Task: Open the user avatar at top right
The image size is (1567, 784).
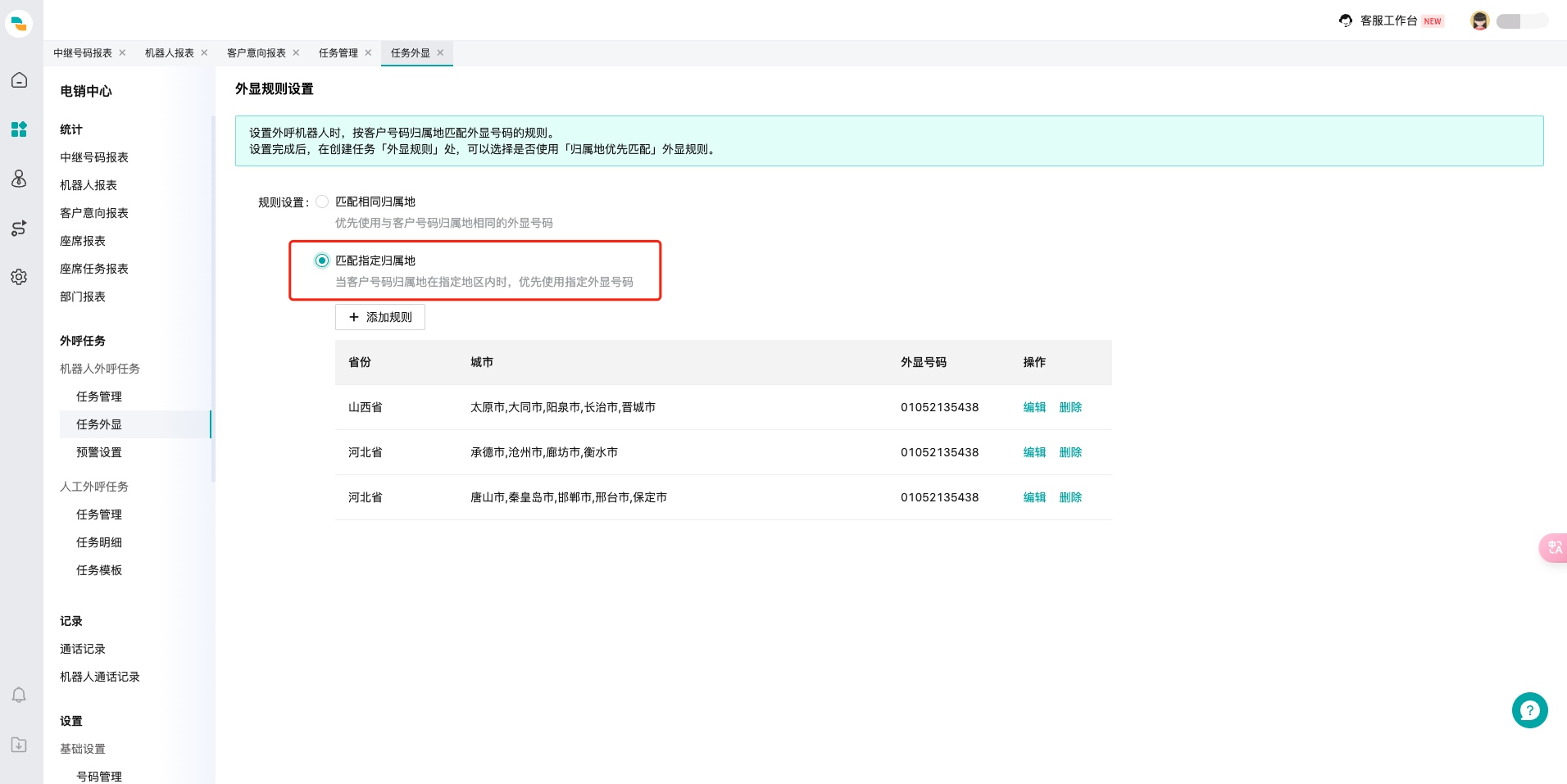Action: 1479,21
